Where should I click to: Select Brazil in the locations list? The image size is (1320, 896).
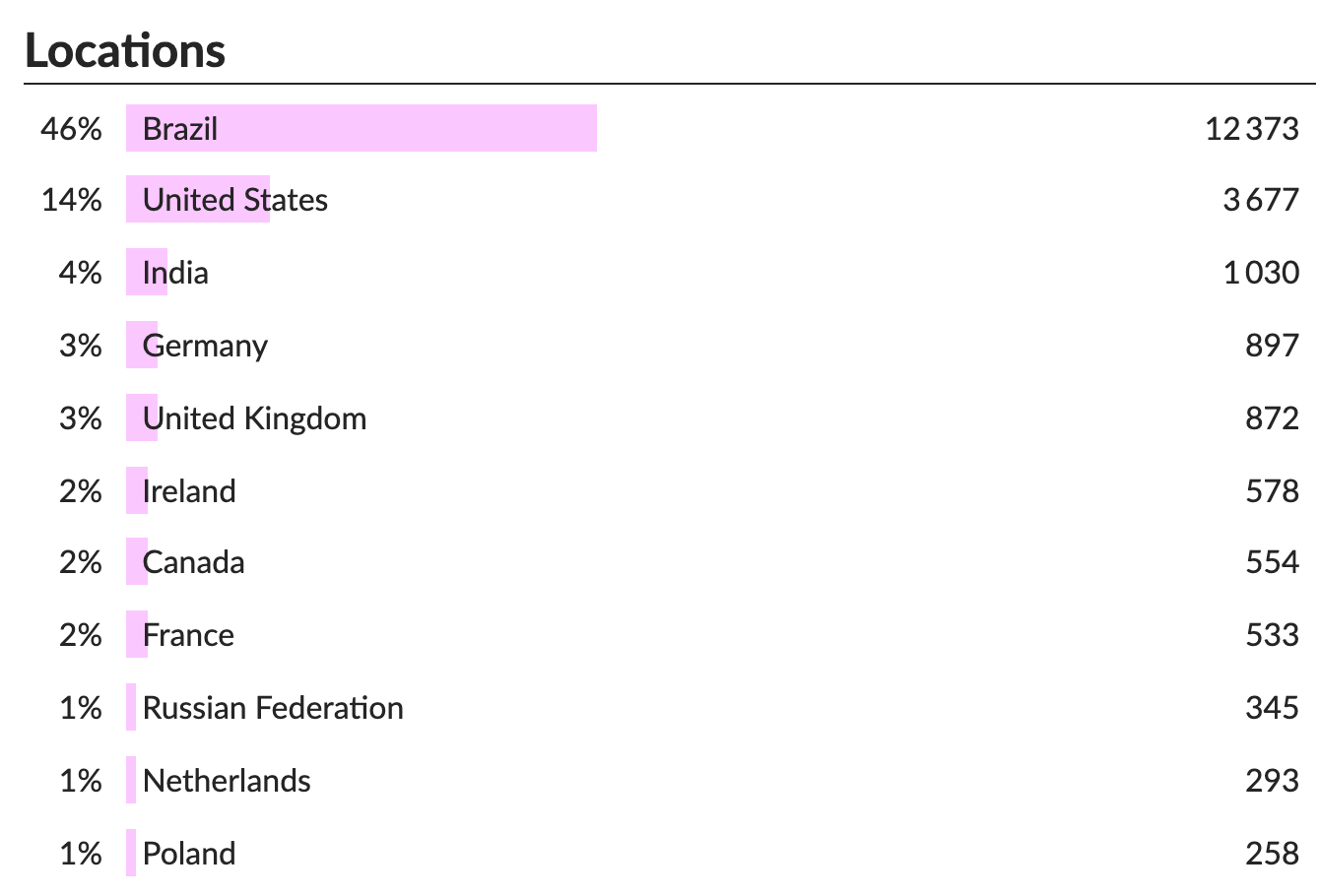(x=180, y=129)
